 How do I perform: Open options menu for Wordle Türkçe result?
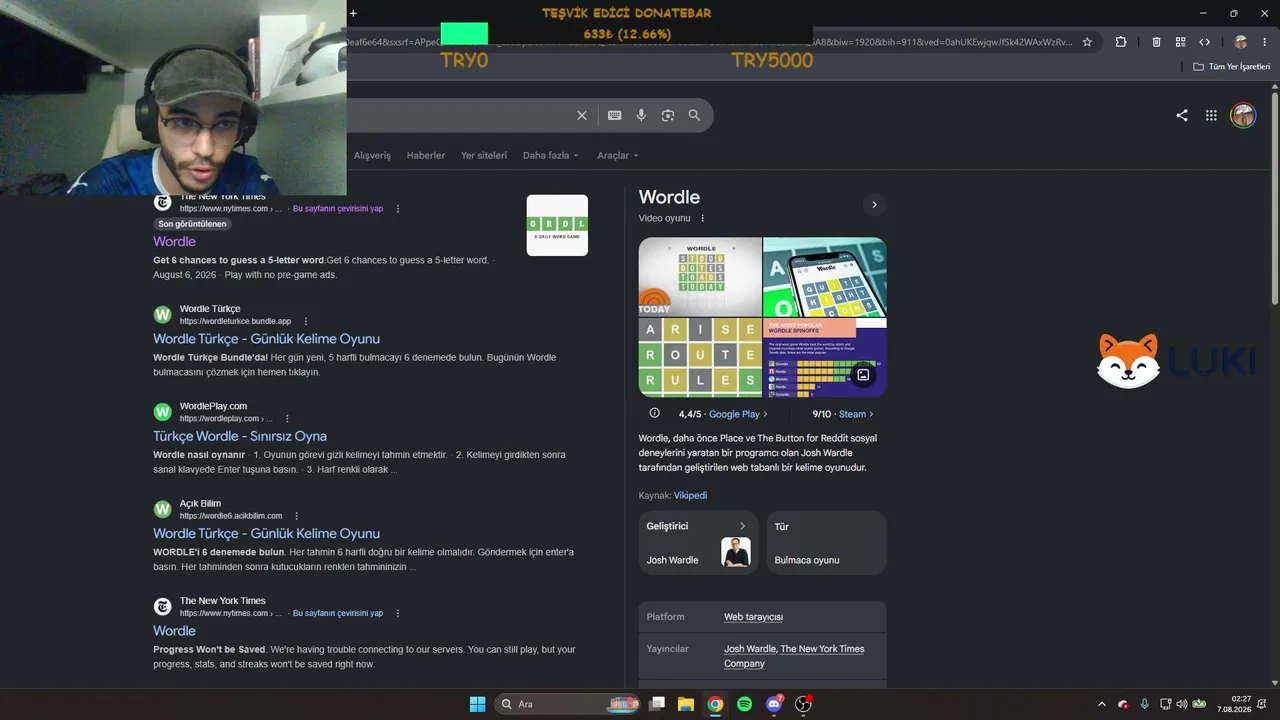pos(306,321)
